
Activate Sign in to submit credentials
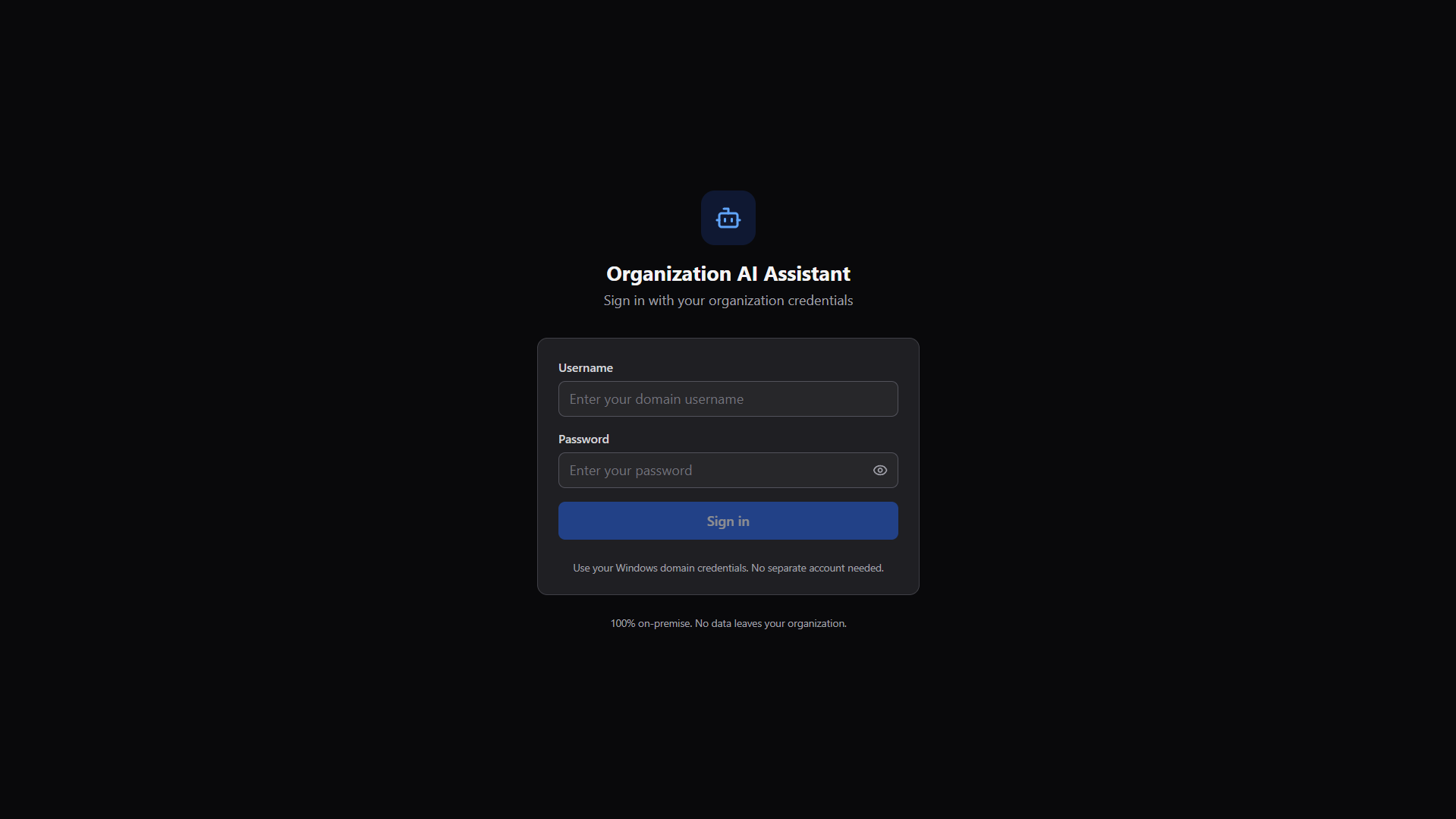coord(728,521)
